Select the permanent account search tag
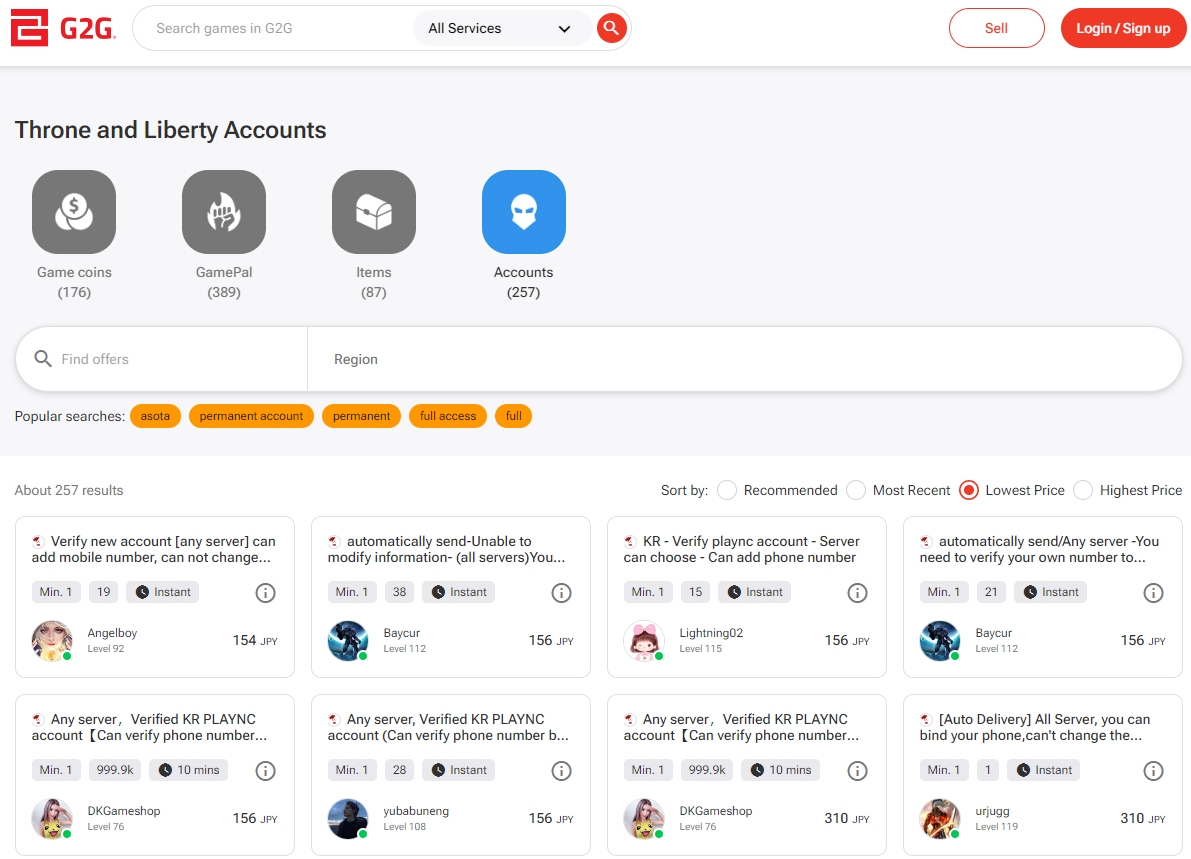The height and width of the screenshot is (859, 1191). click(251, 415)
